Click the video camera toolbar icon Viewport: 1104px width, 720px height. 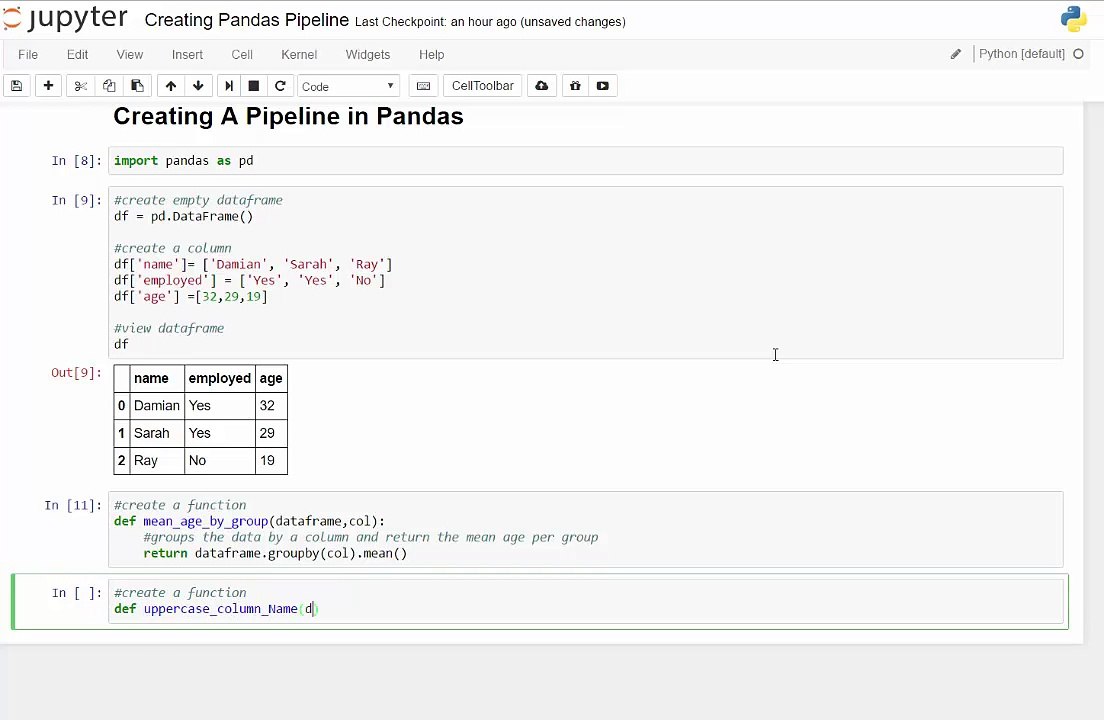pos(603,86)
